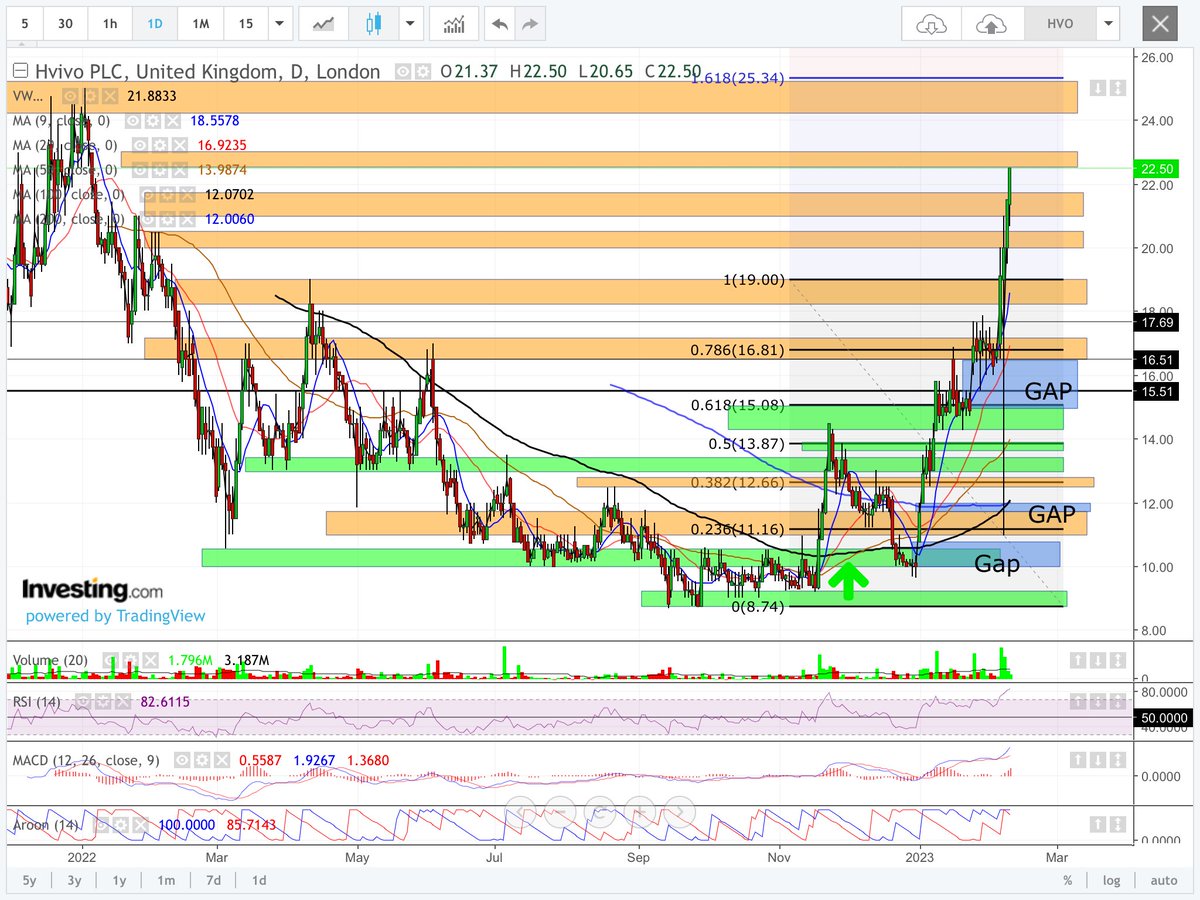Screen dimensions: 1200x900
Task: Hide the MA 13.9874 line
Action: coord(140,170)
